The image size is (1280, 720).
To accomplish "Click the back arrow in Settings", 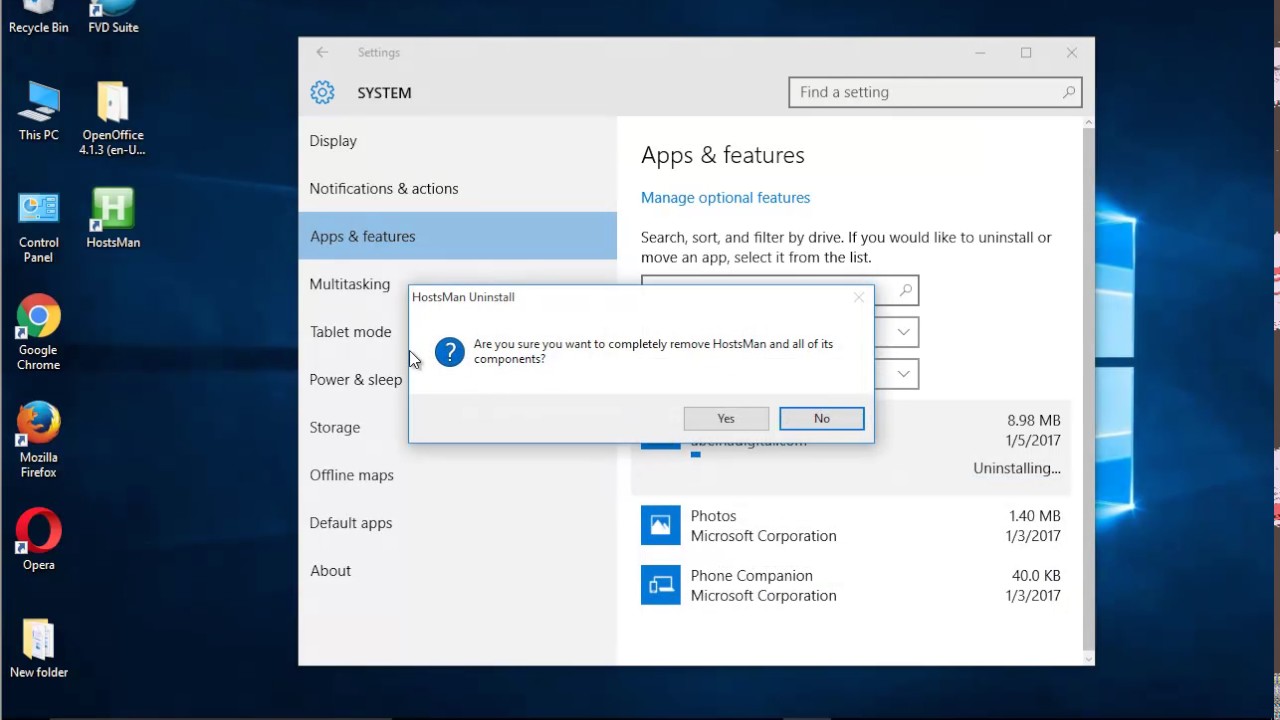I will [322, 52].
